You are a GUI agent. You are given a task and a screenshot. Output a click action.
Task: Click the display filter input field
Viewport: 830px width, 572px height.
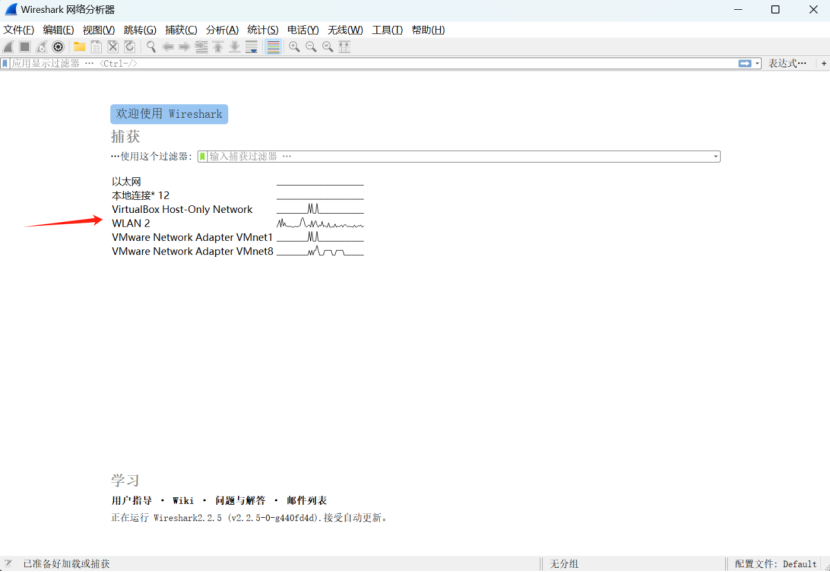coord(373,63)
